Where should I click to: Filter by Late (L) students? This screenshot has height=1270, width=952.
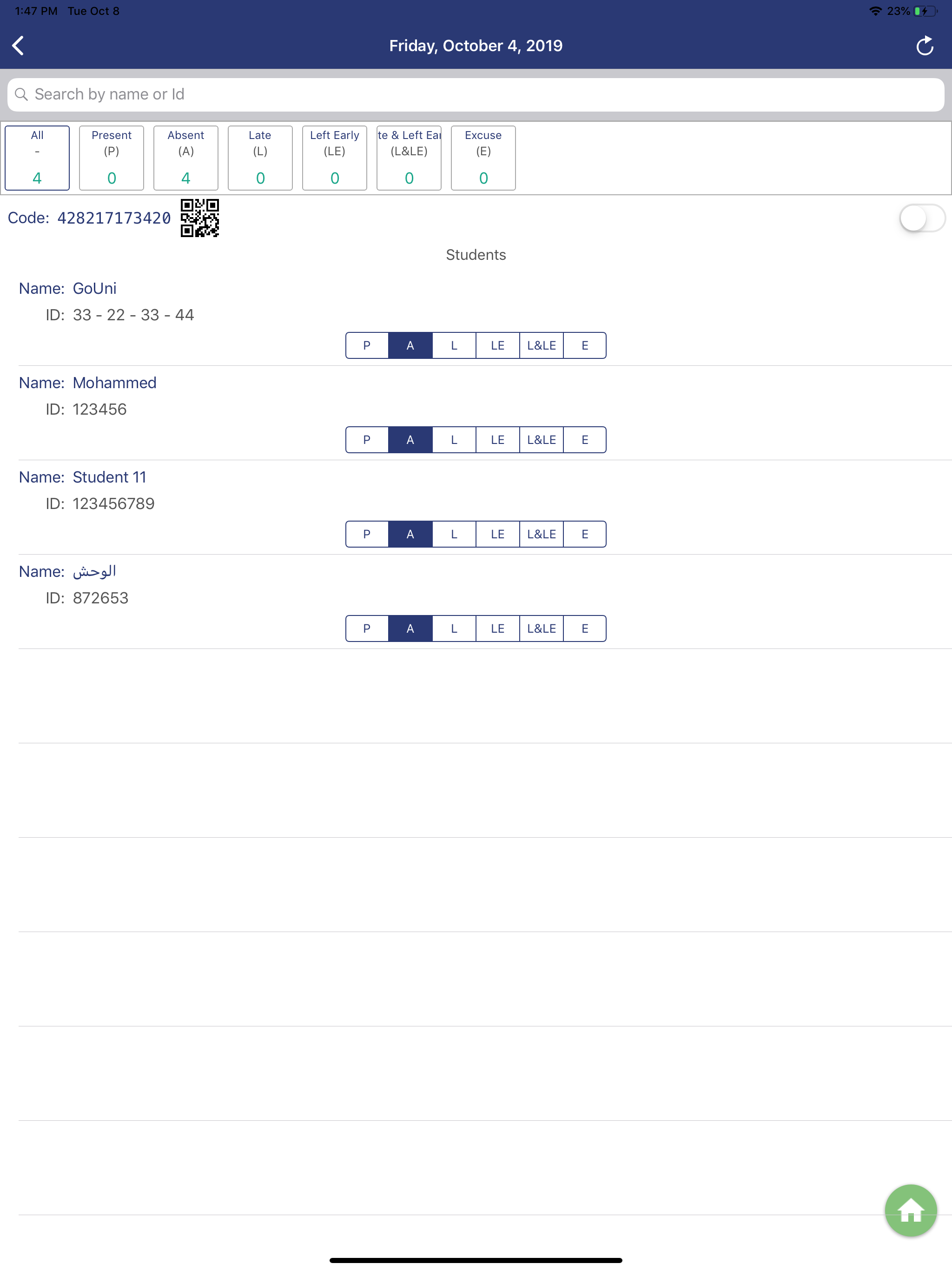260,158
